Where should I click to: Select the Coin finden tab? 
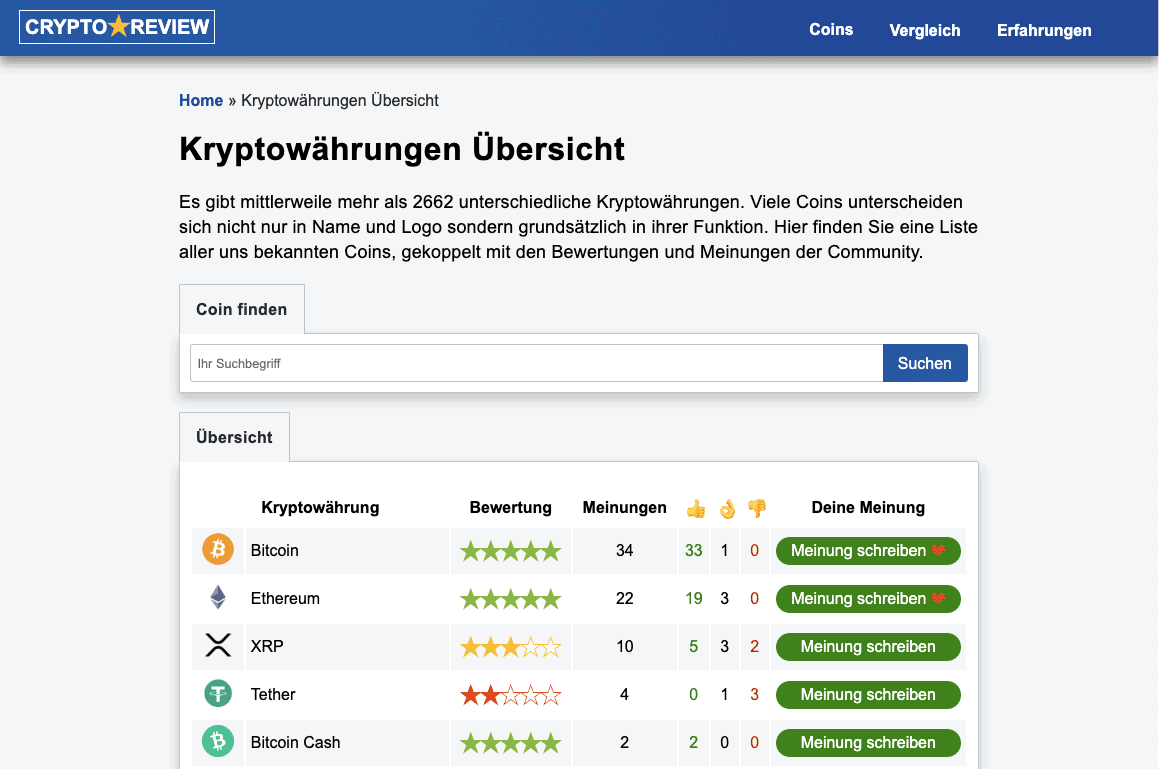[x=242, y=309]
